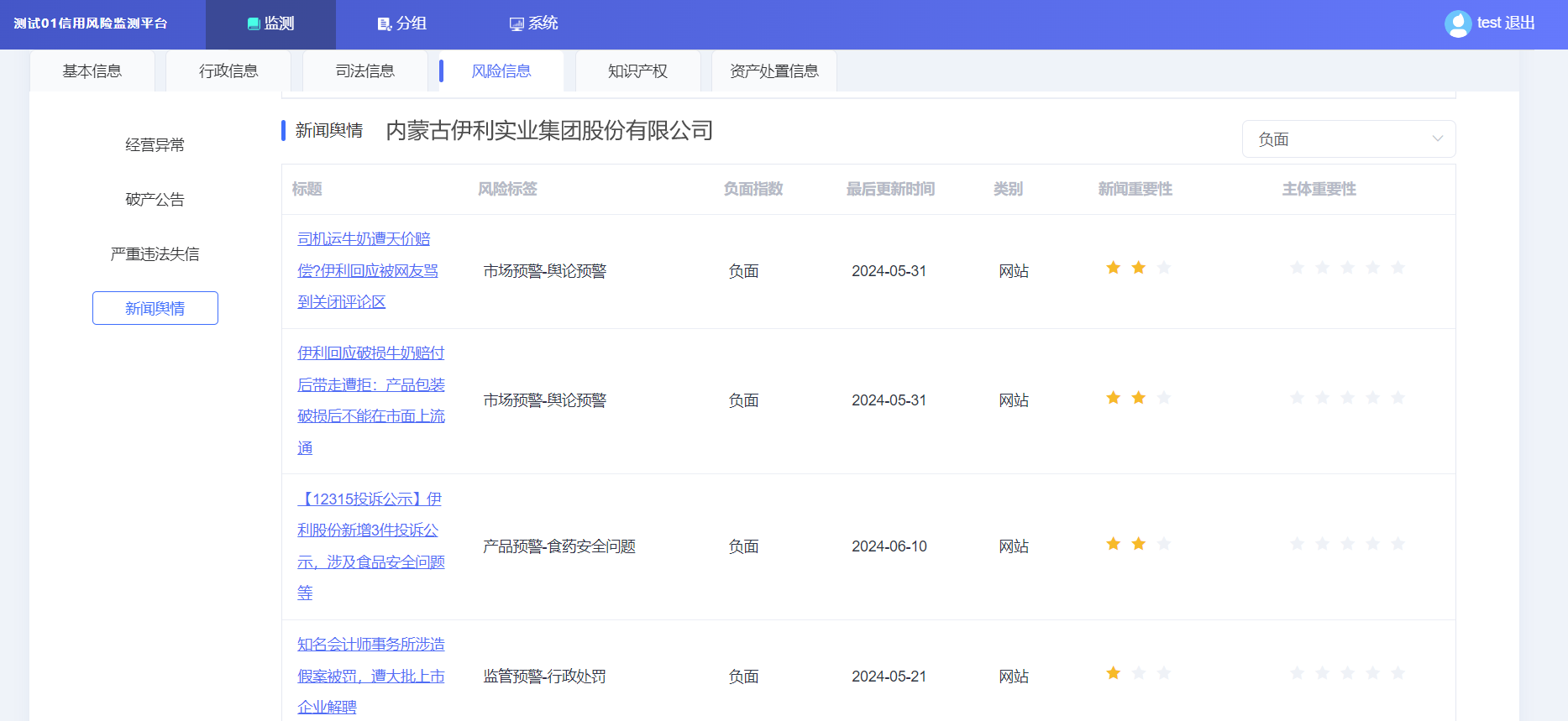Click second subject-importance star in 12315投诉公示 row

coord(1323,544)
